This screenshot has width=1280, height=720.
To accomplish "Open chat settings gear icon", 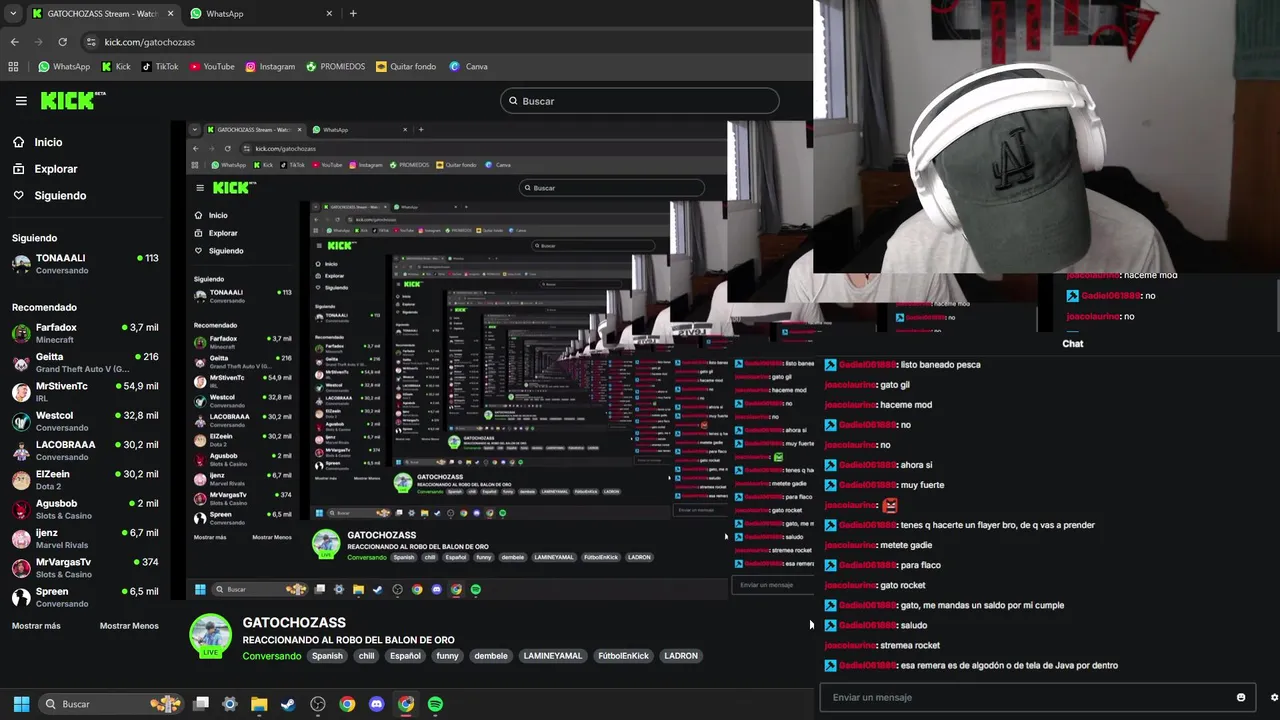I will [1274, 697].
